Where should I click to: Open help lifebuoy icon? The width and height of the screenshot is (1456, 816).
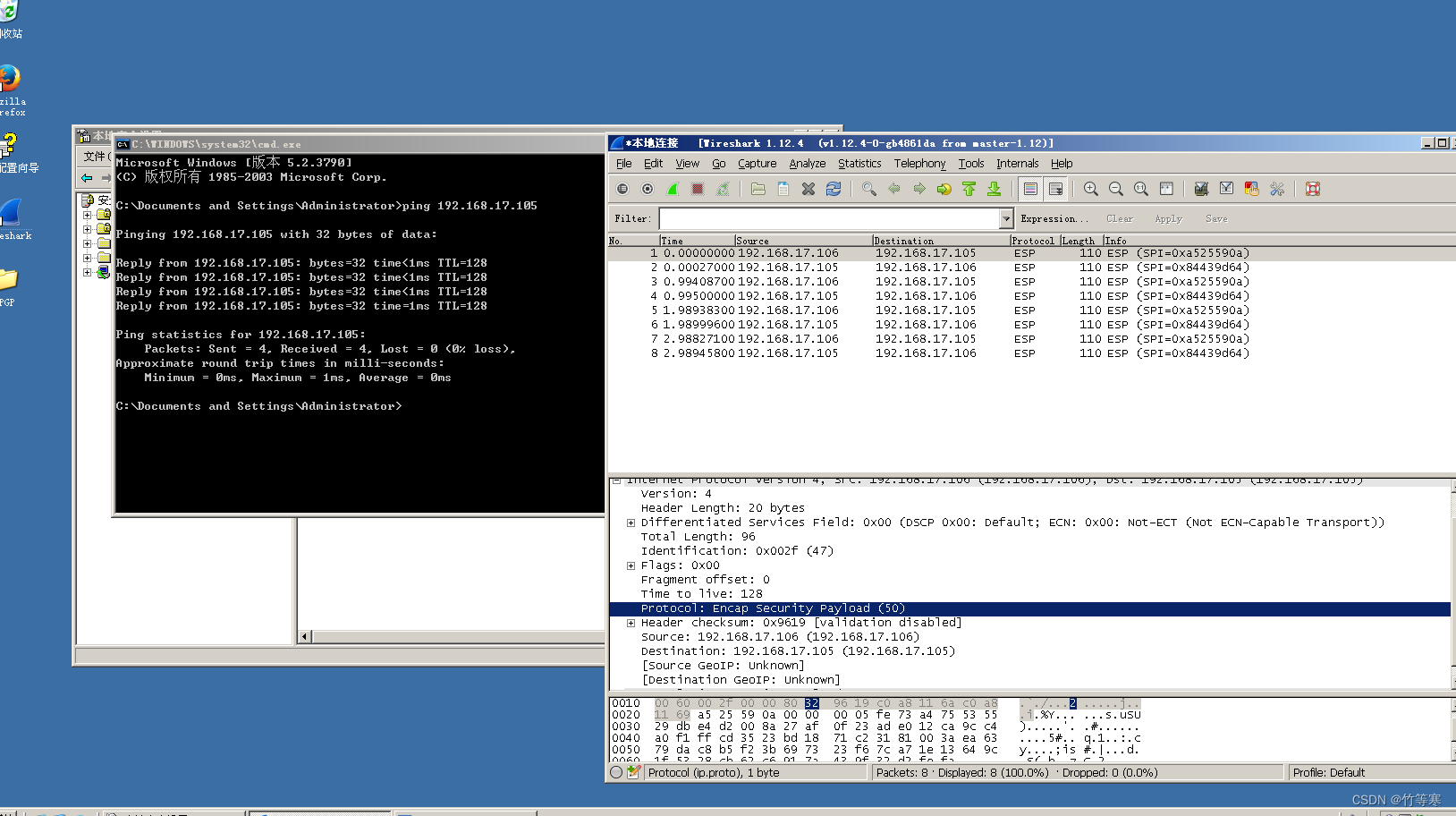tap(1313, 189)
